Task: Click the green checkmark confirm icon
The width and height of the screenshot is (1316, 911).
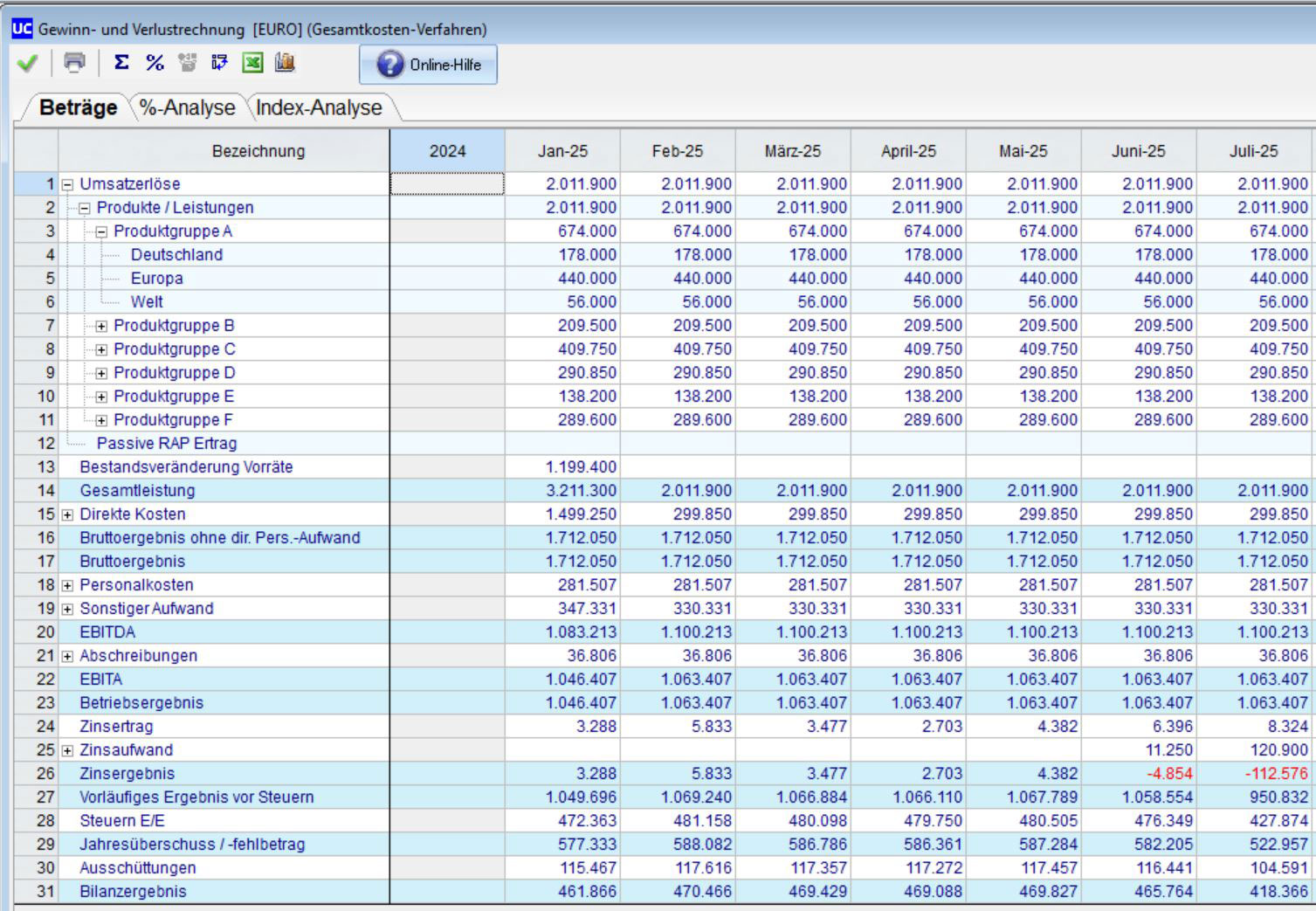Action: [x=27, y=63]
